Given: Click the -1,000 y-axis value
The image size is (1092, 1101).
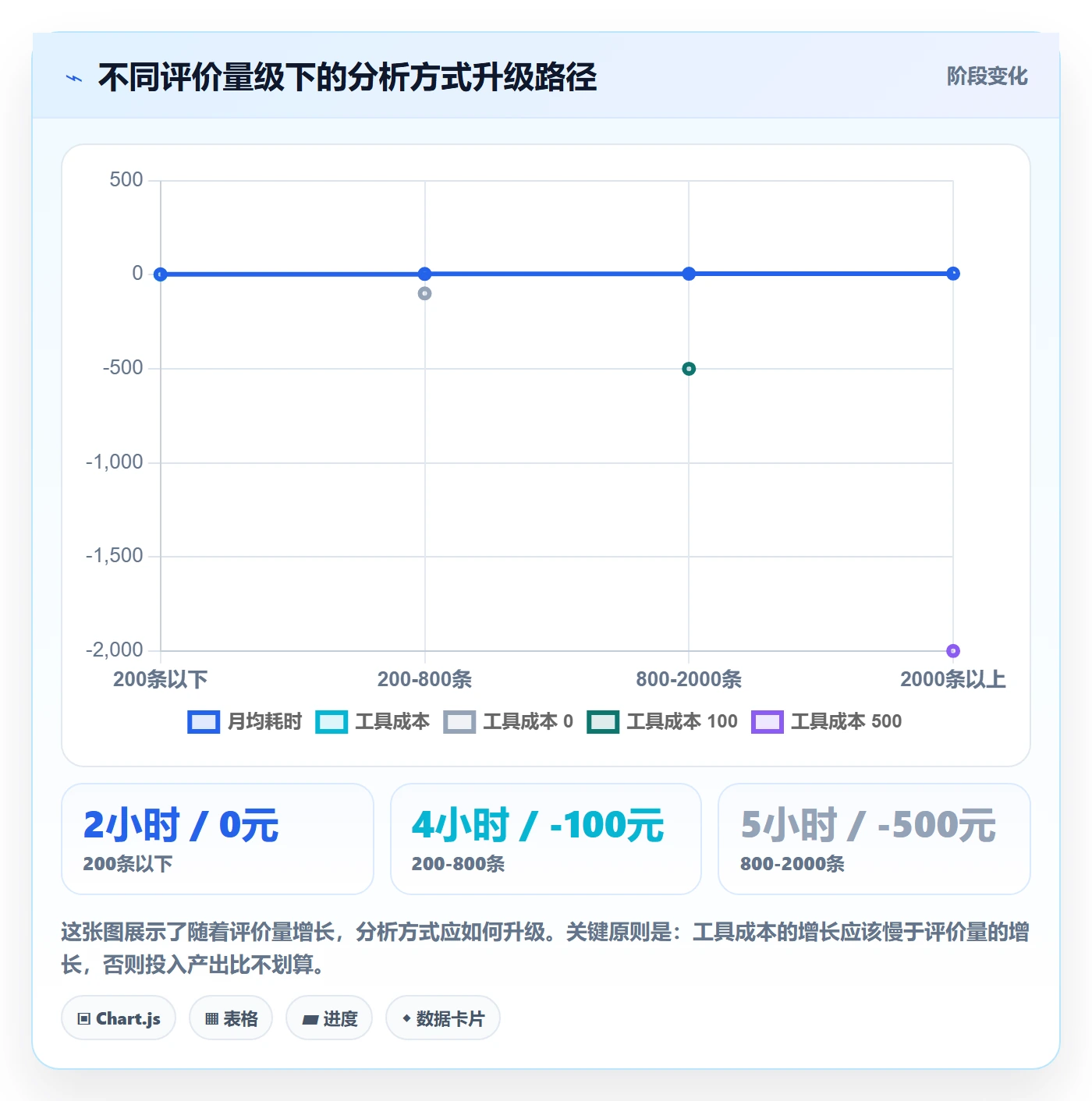Looking at the screenshot, I should point(115,462).
